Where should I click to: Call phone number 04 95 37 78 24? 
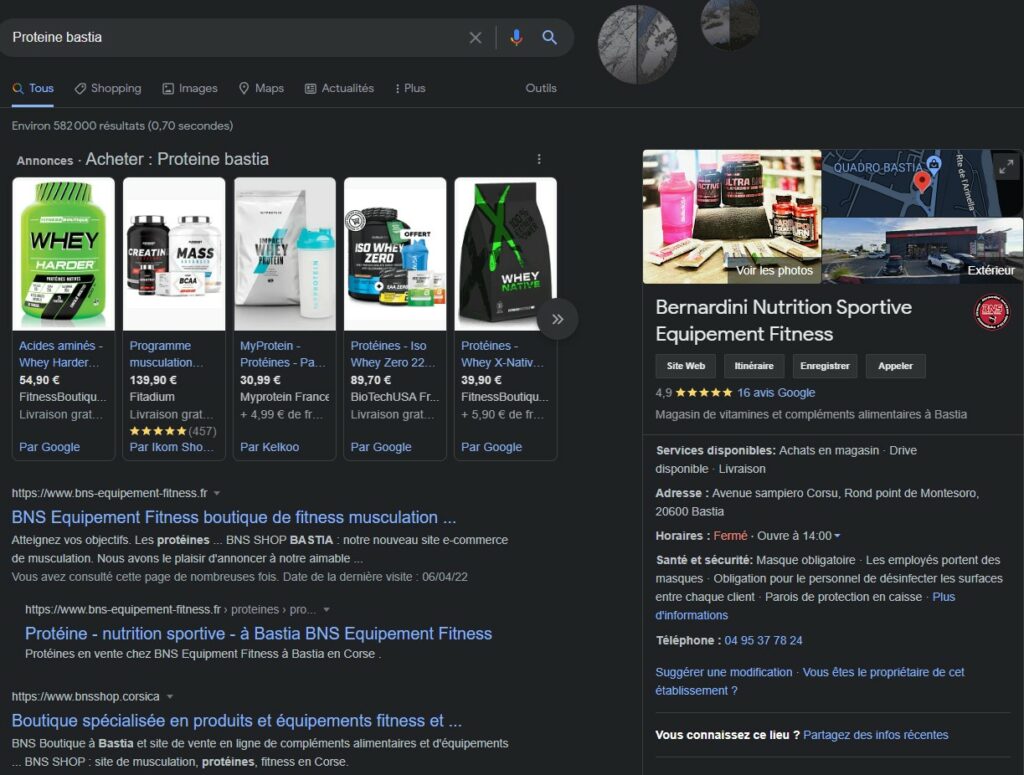point(763,641)
